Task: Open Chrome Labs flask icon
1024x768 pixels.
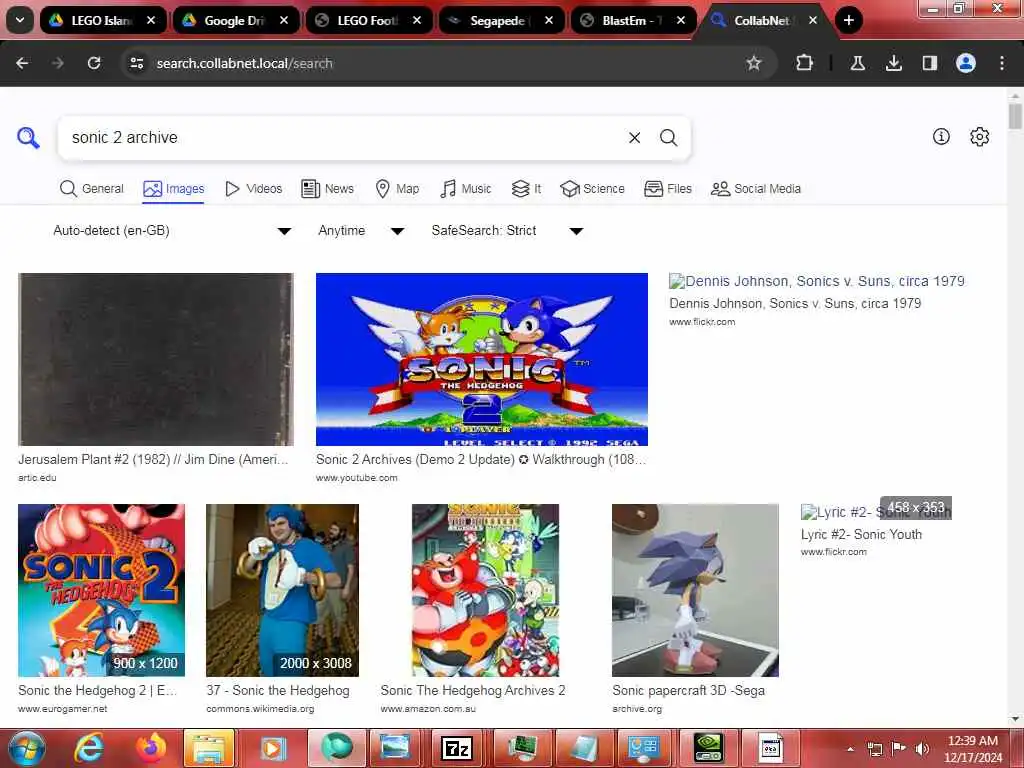Action: 857,63
